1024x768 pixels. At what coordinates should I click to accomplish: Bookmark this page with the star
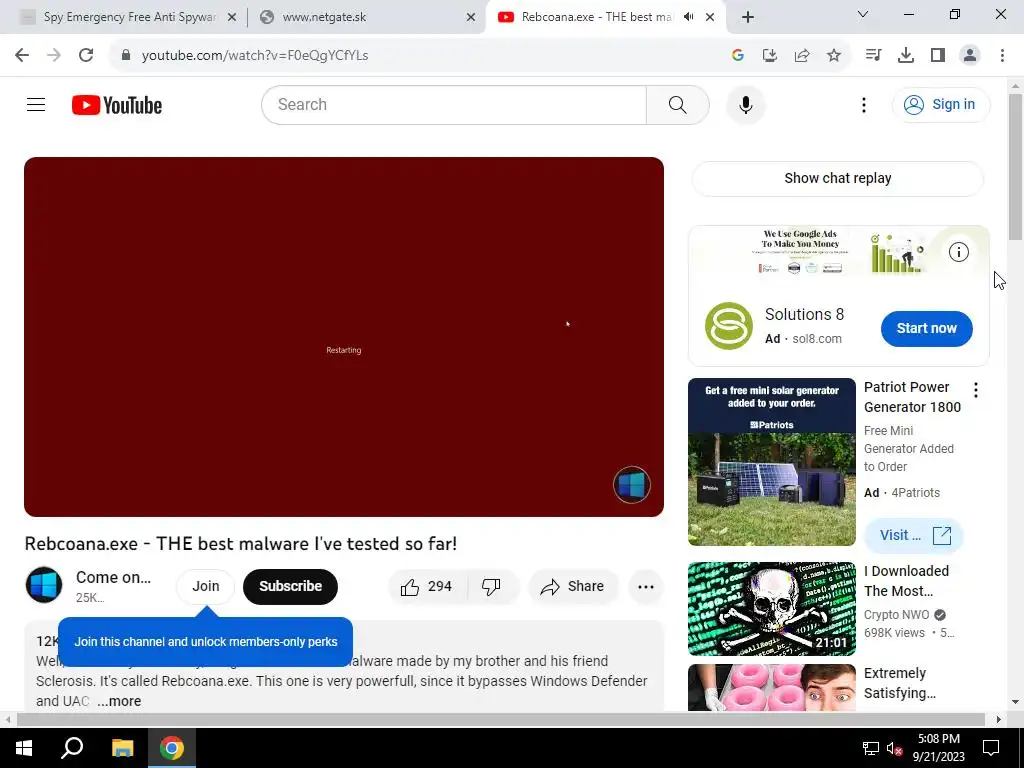(834, 56)
